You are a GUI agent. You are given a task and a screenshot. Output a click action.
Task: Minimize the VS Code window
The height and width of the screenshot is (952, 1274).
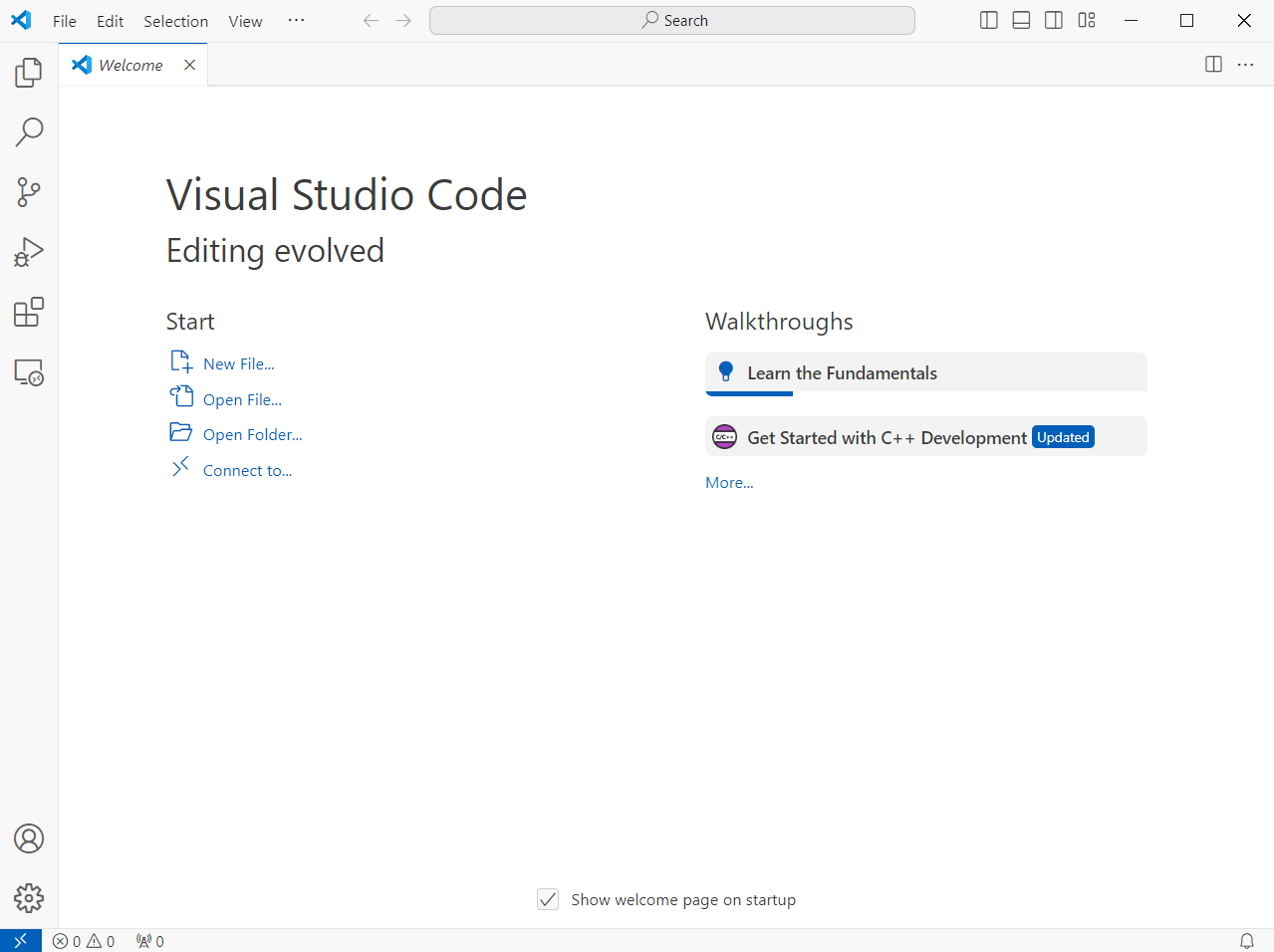(x=1131, y=20)
